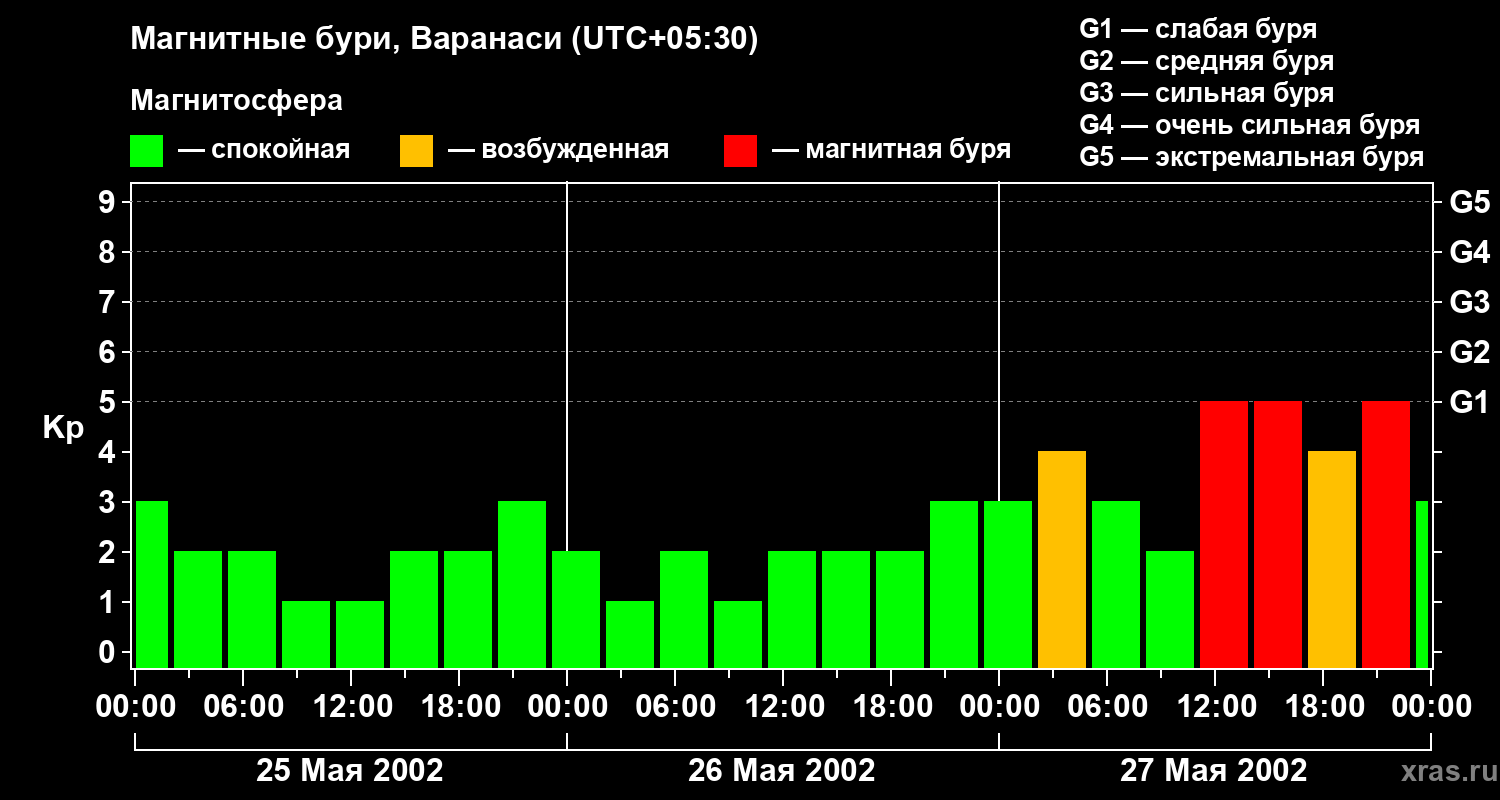
Task: Click the '27 Мая 2002' date label
Action: 1214,771
